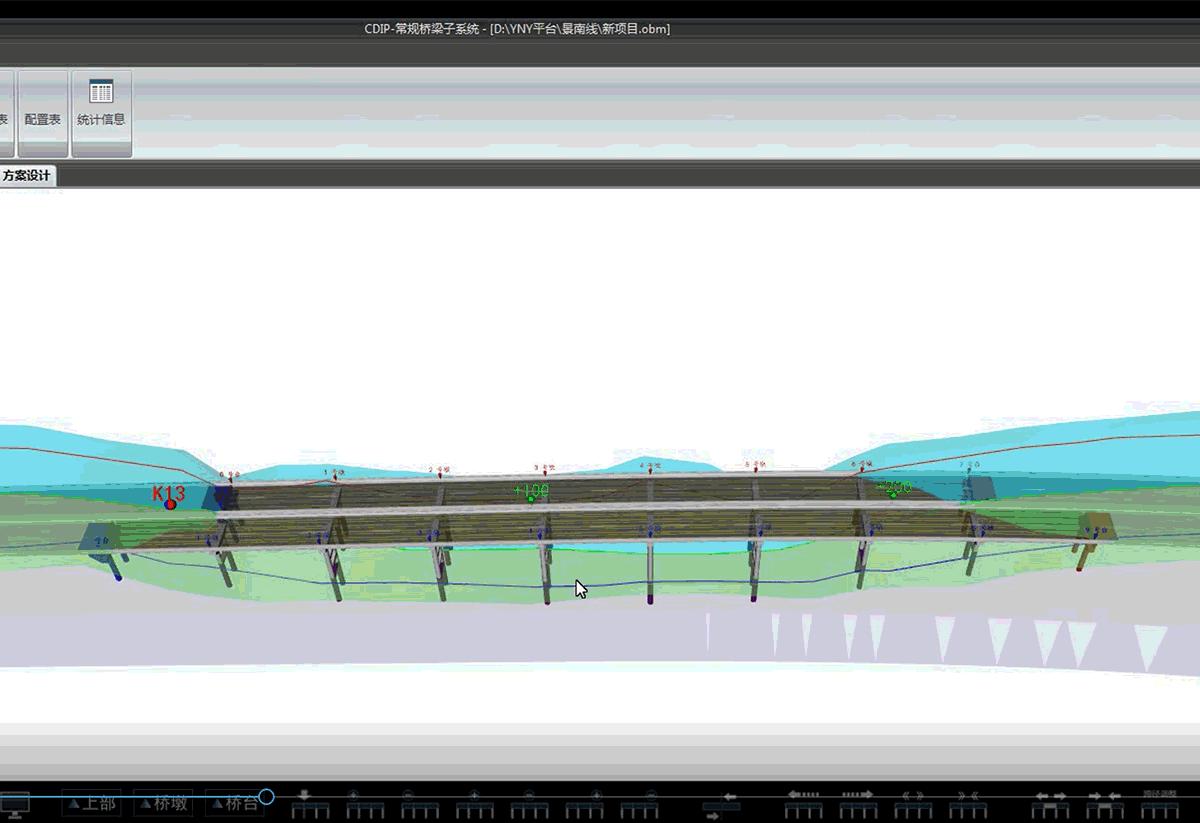The width and height of the screenshot is (1200, 823).
Task: Select the K13 stake marker
Action: (x=169, y=496)
